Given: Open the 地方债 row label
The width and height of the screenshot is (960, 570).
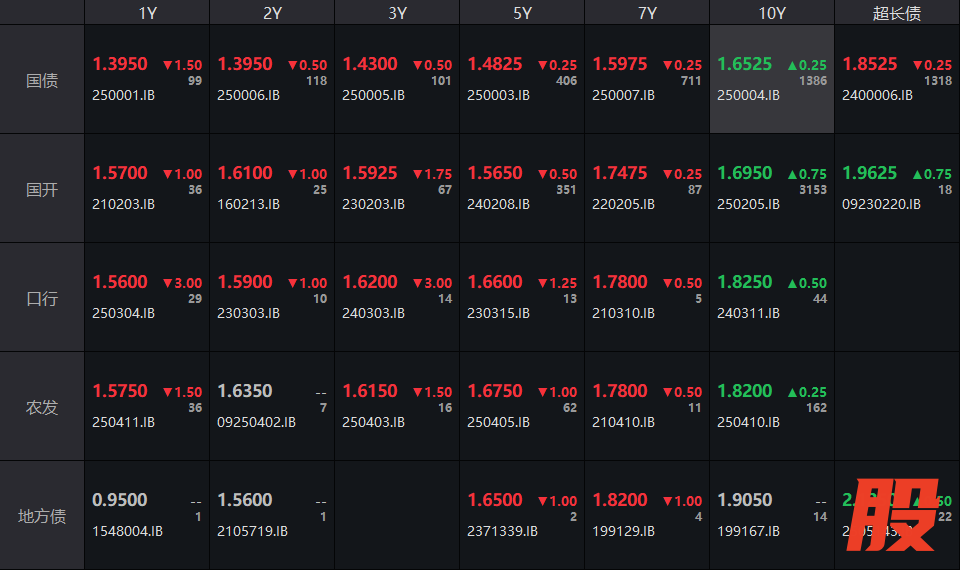Looking at the screenshot, I should [42, 516].
